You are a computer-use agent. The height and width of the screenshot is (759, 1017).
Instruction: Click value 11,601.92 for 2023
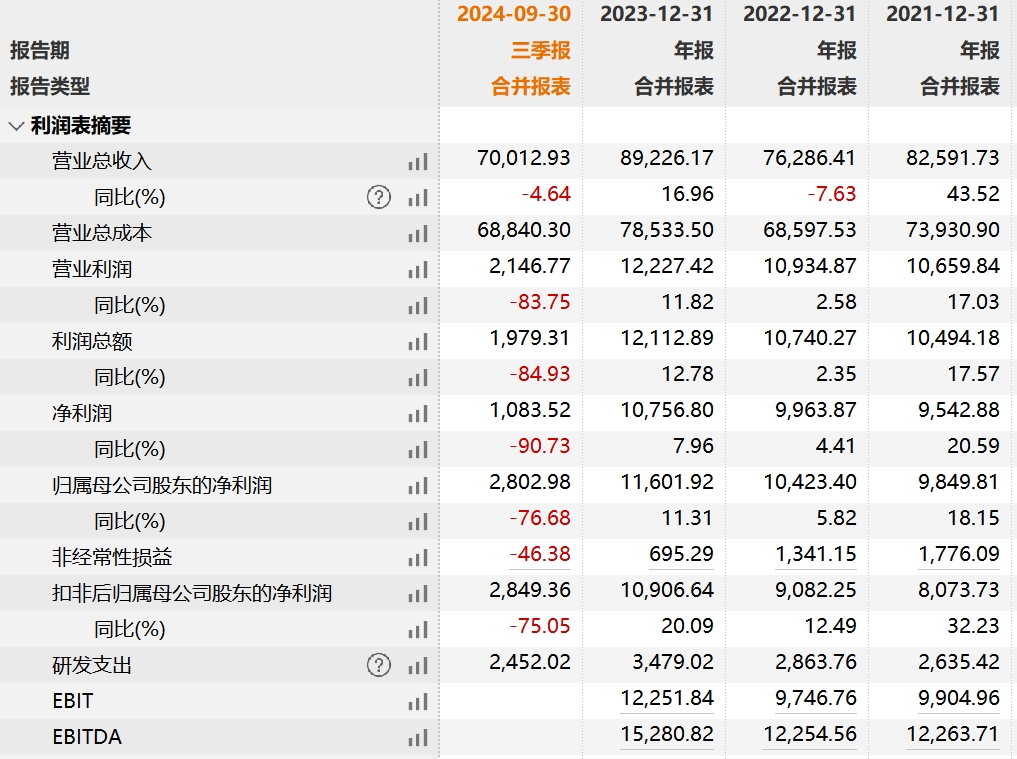(667, 482)
